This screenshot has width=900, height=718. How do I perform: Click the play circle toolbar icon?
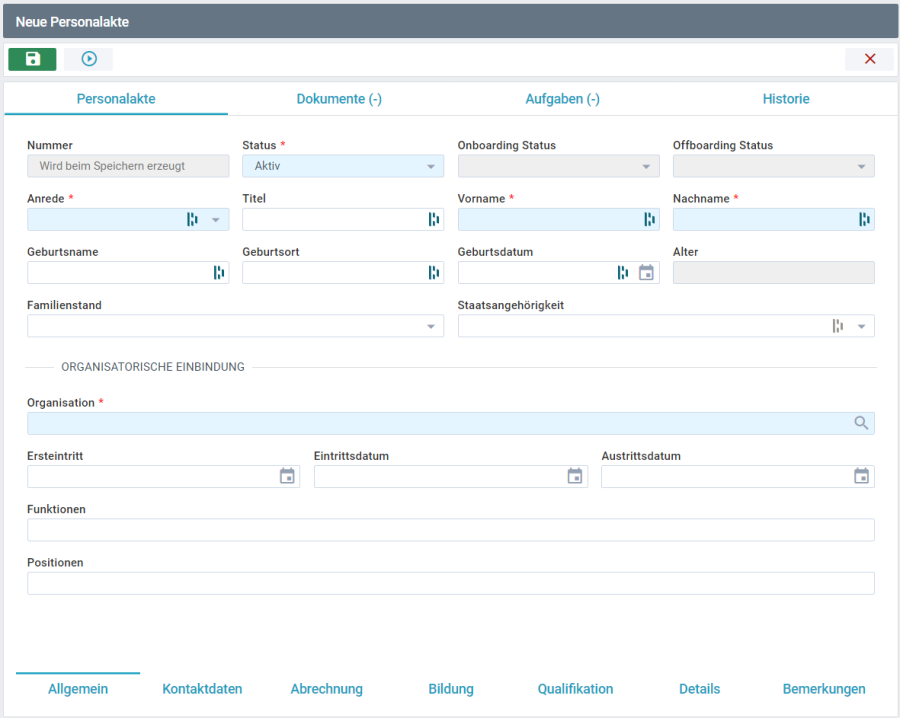(89, 59)
